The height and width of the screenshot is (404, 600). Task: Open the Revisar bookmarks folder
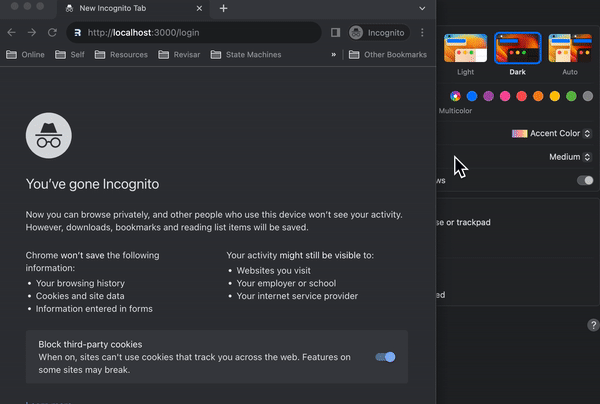(x=179, y=55)
